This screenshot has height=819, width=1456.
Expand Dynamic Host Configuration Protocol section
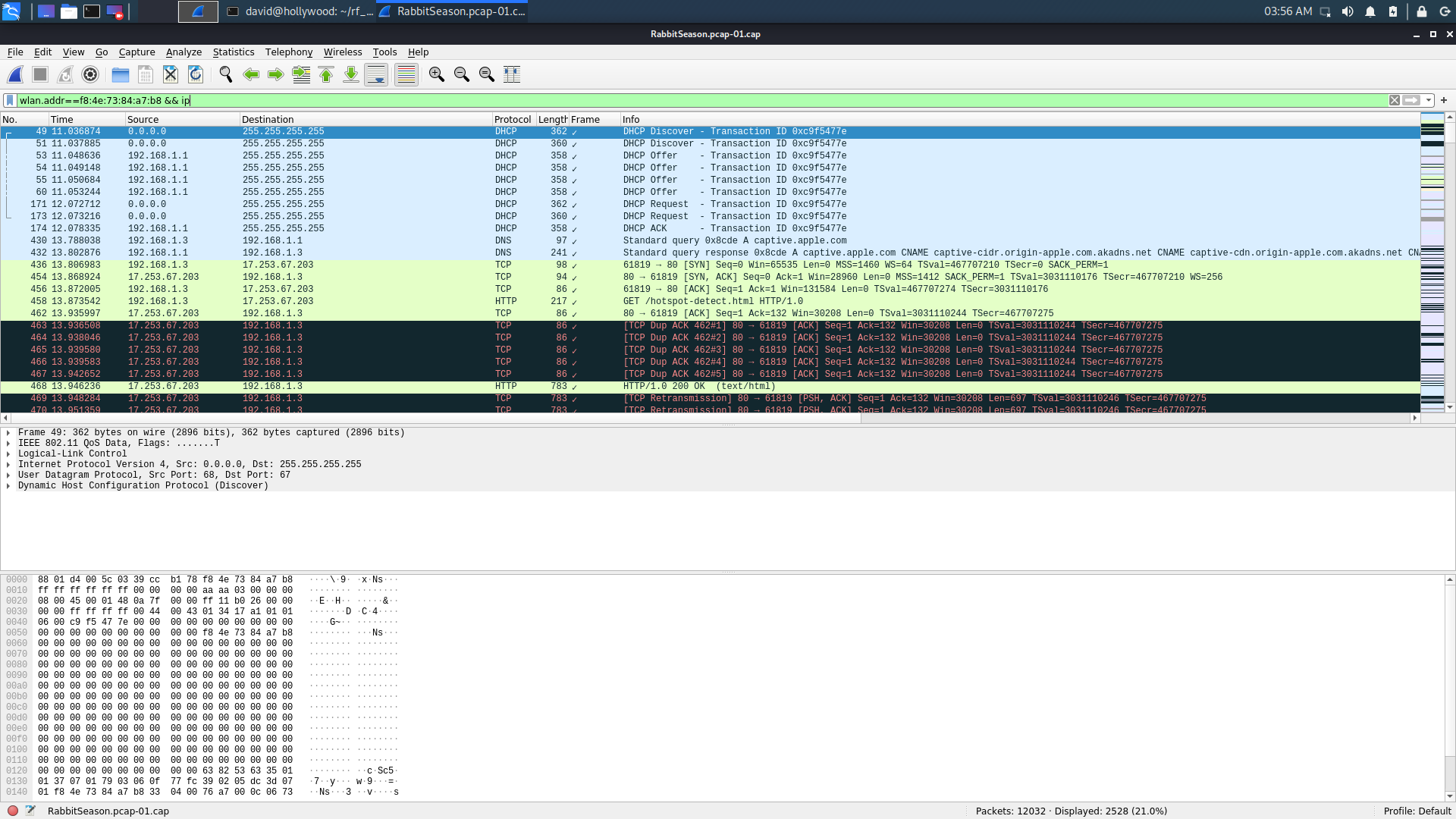(8, 485)
